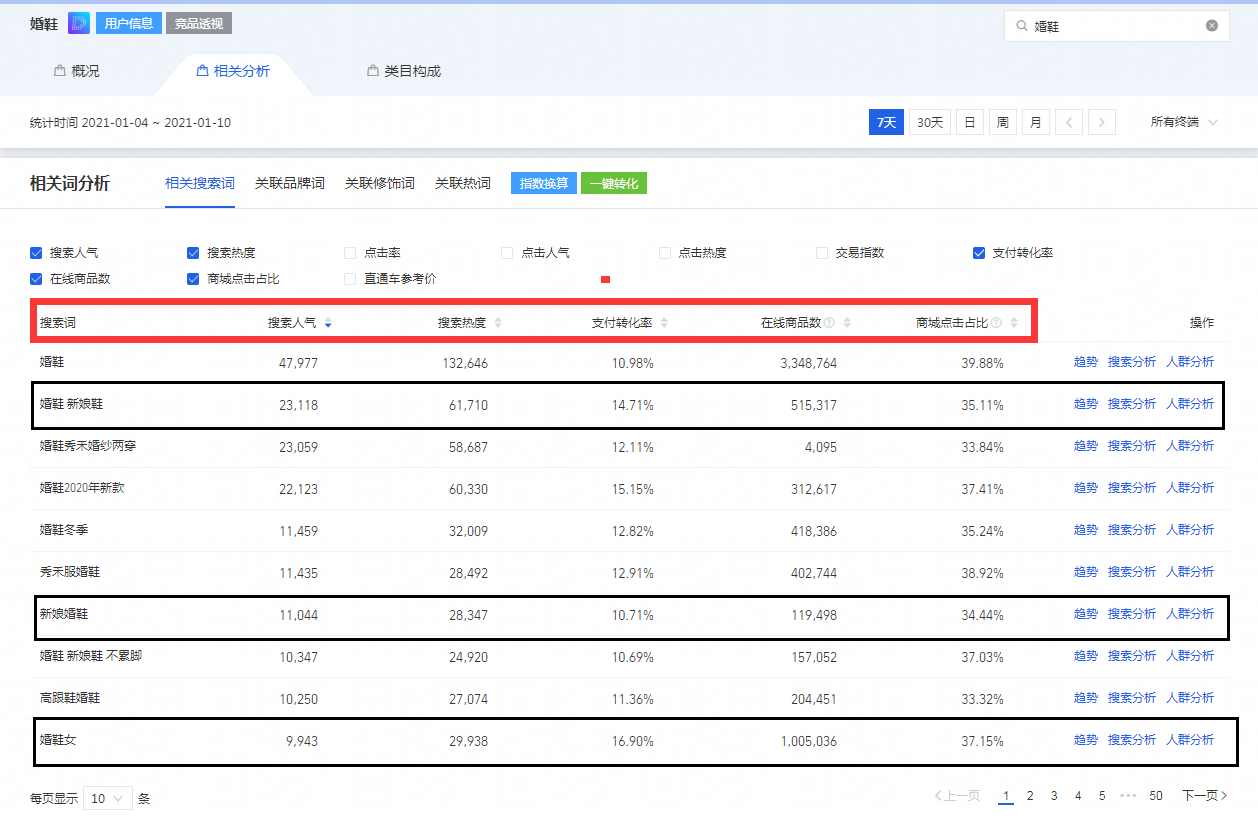Click the purple logo icon beside 婚鞋
This screenshot has height=818, width=1258.
coord(79,23)
